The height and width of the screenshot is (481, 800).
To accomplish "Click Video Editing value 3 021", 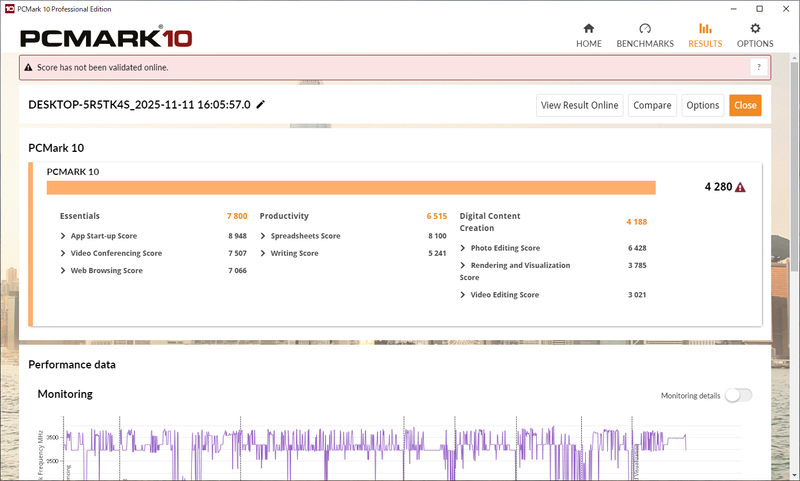I will (x=637, y=295).
